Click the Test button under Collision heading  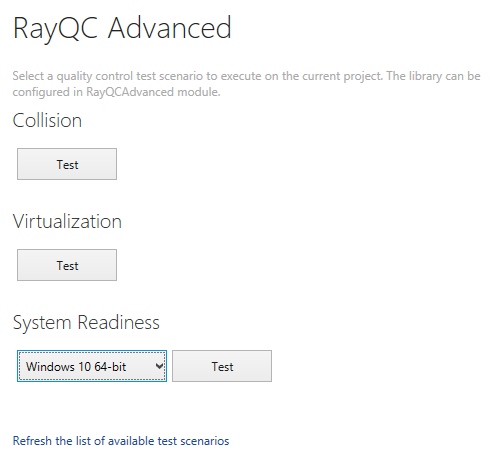point(67,164)
